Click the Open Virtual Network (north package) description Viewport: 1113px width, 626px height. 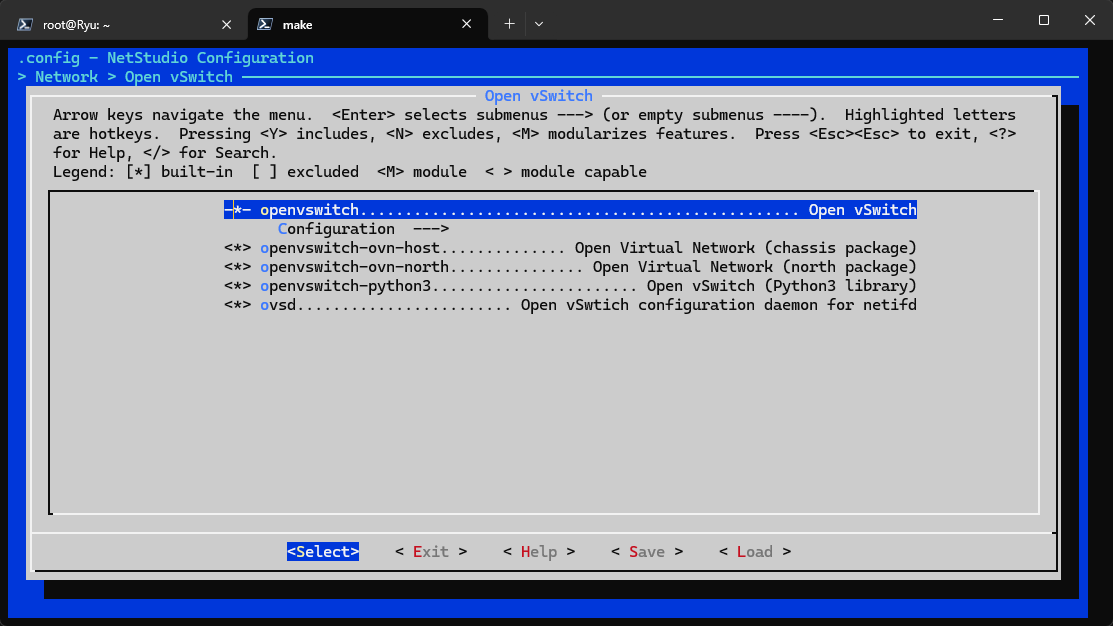pyautogui.click(x=755, y=268)
